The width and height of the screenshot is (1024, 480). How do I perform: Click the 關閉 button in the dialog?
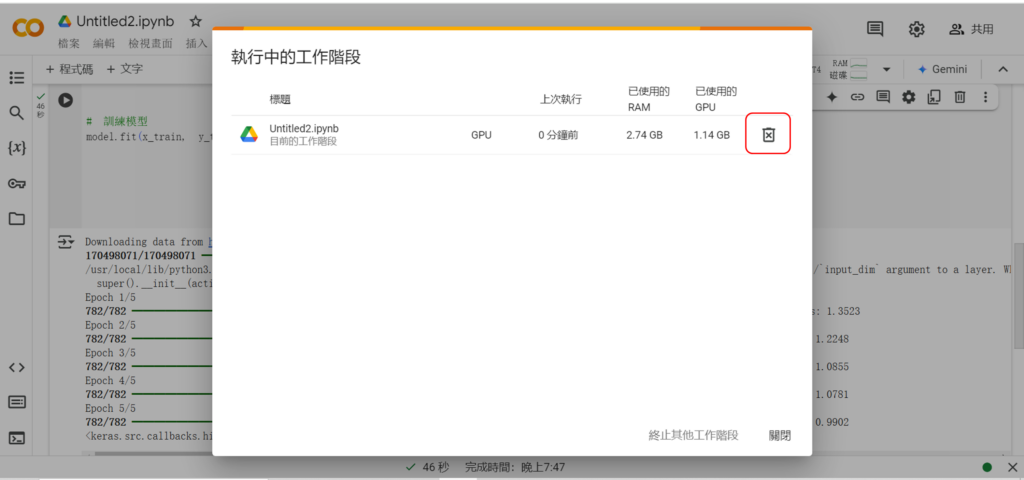click(780, 435)
